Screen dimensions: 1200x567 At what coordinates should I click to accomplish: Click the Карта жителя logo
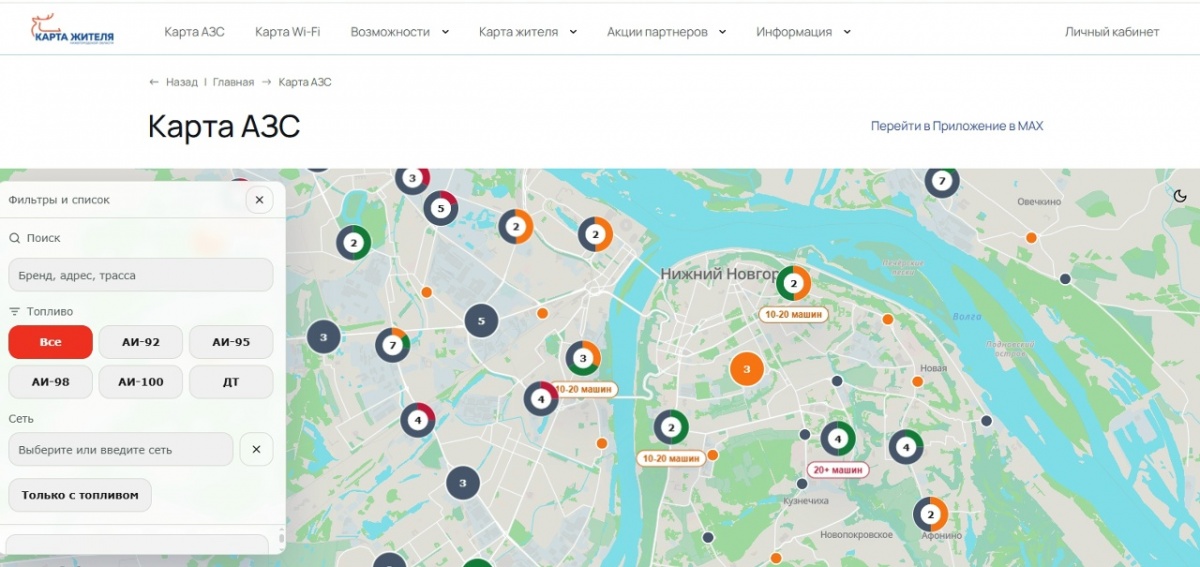[x=72, y=31]
